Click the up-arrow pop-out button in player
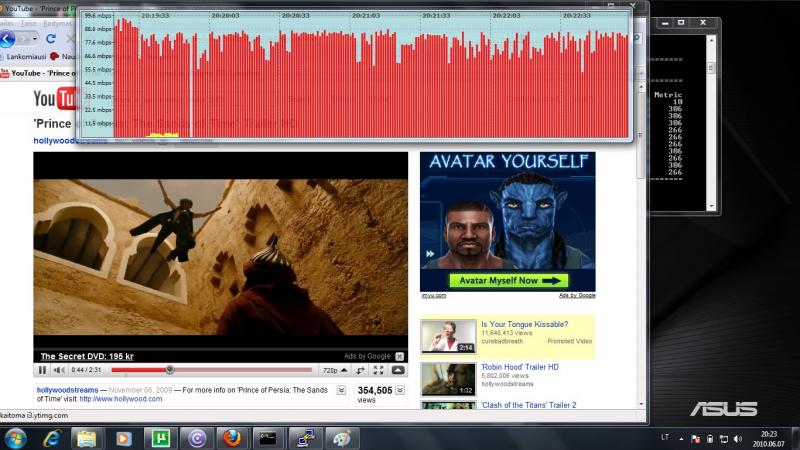The image size is (800, 450). coord(398,370)
